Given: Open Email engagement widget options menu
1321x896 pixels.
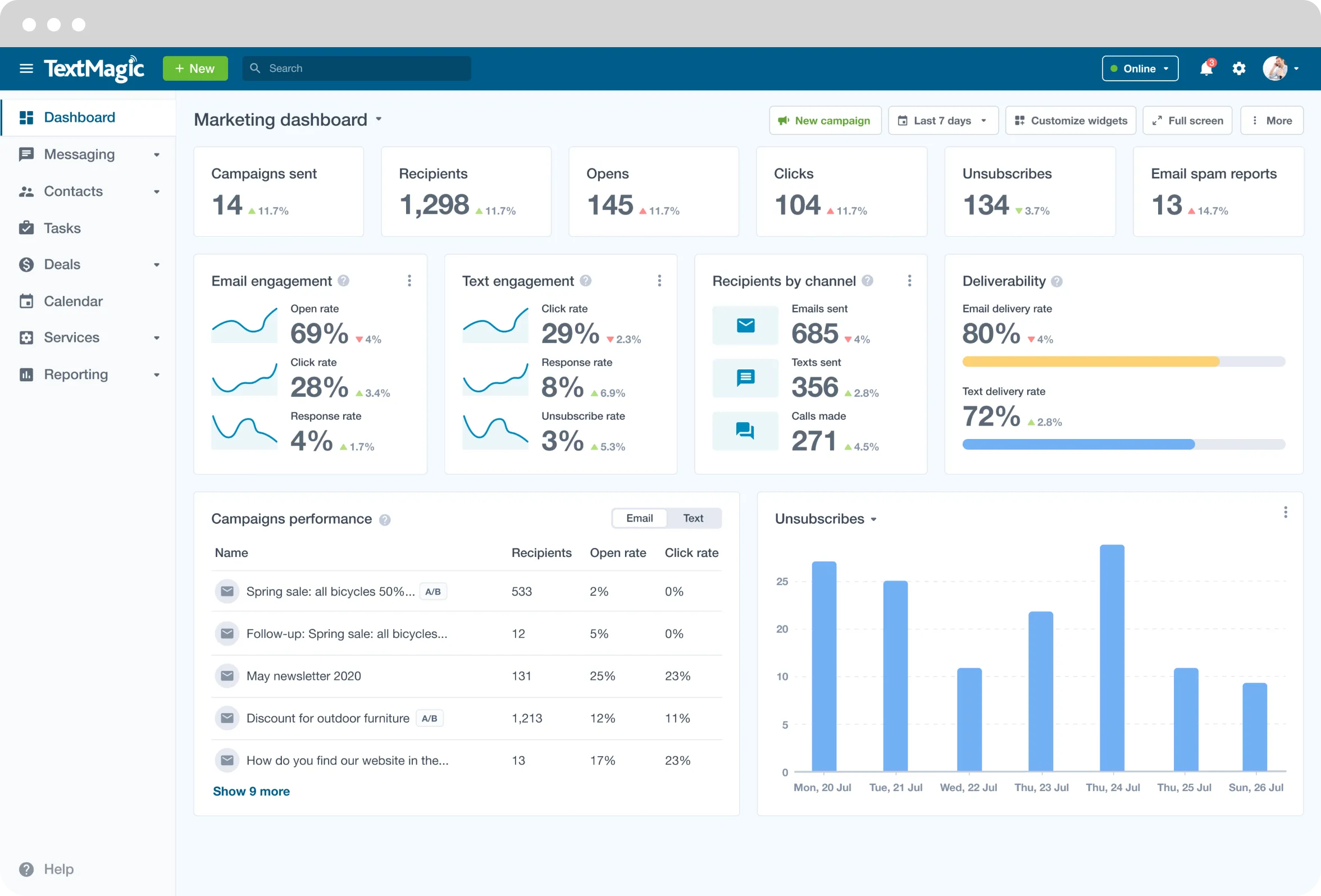Looking at the screenshot, I should click(409, 281).
